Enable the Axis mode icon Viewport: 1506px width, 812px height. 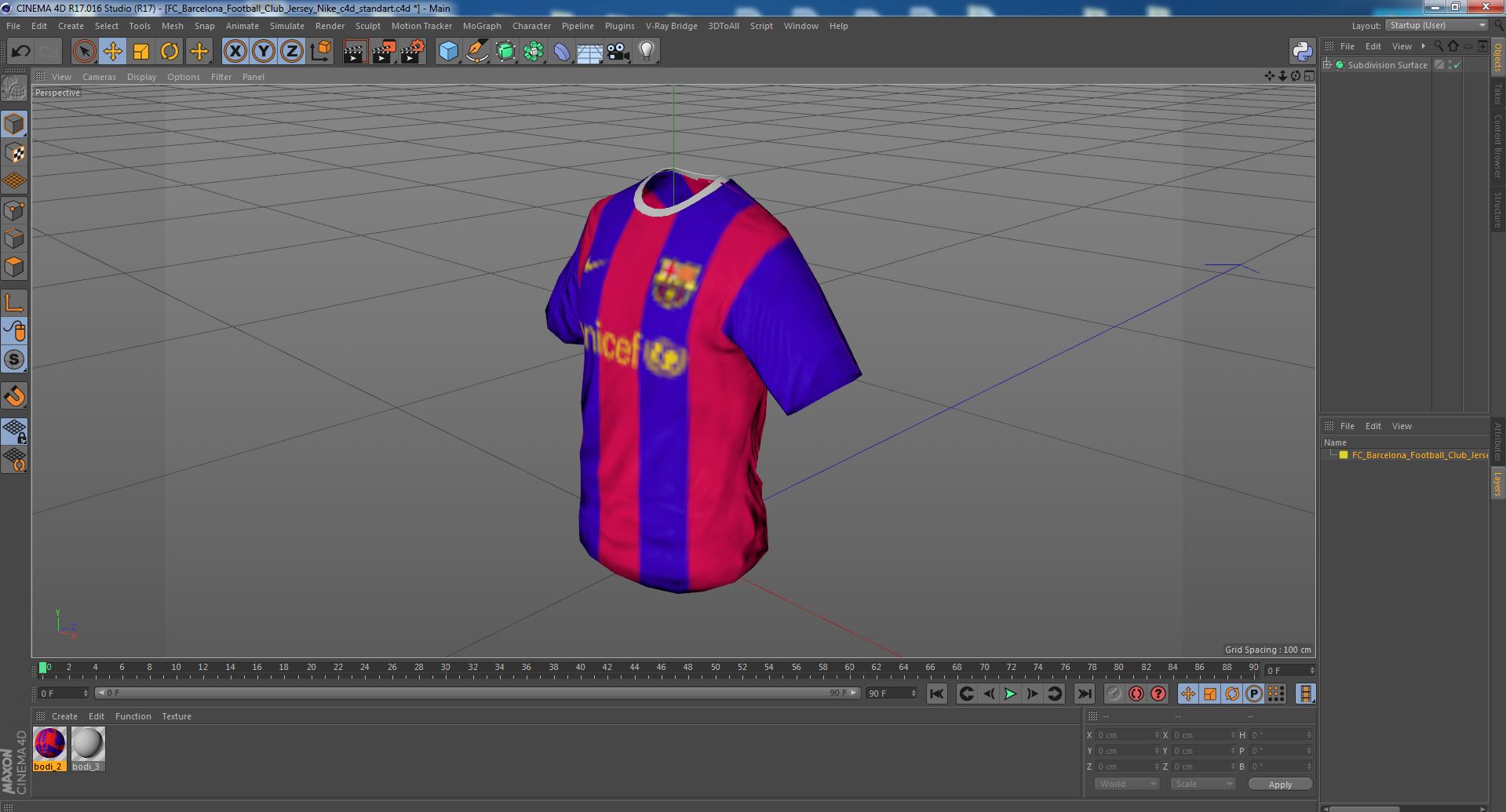[x=14, y=303]
